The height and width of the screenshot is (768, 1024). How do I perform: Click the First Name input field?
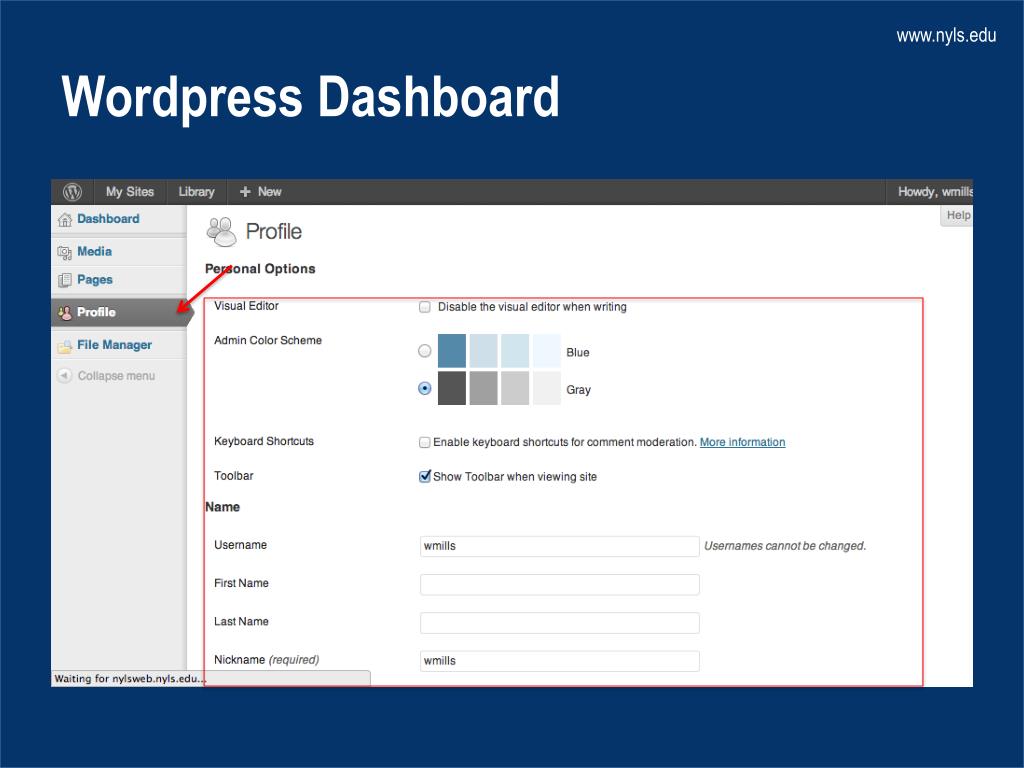coord(560,584)
